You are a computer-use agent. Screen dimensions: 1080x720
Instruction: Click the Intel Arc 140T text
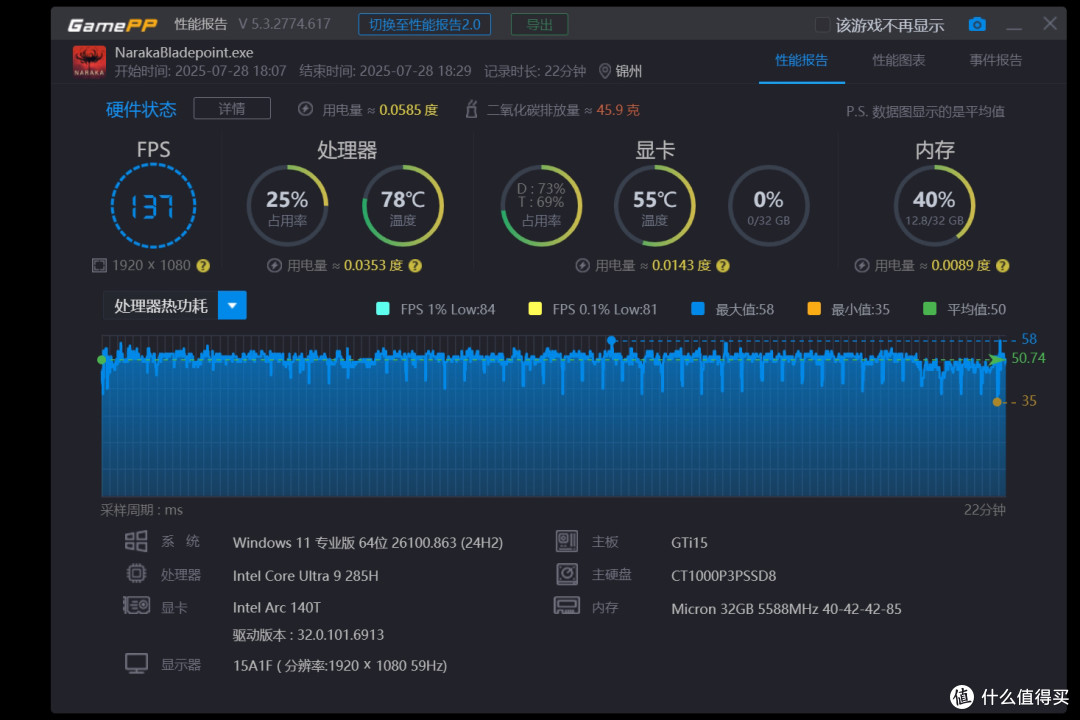[277, 608]
